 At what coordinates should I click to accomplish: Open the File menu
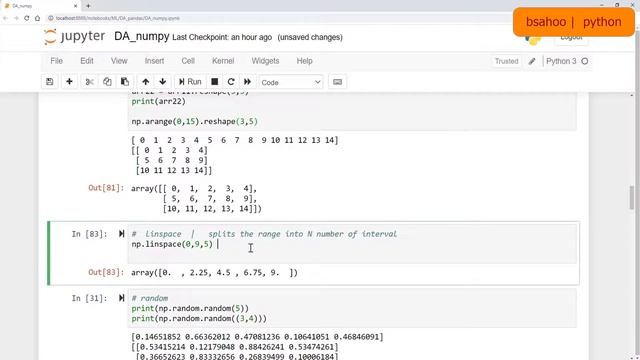(x=56, y=61)
